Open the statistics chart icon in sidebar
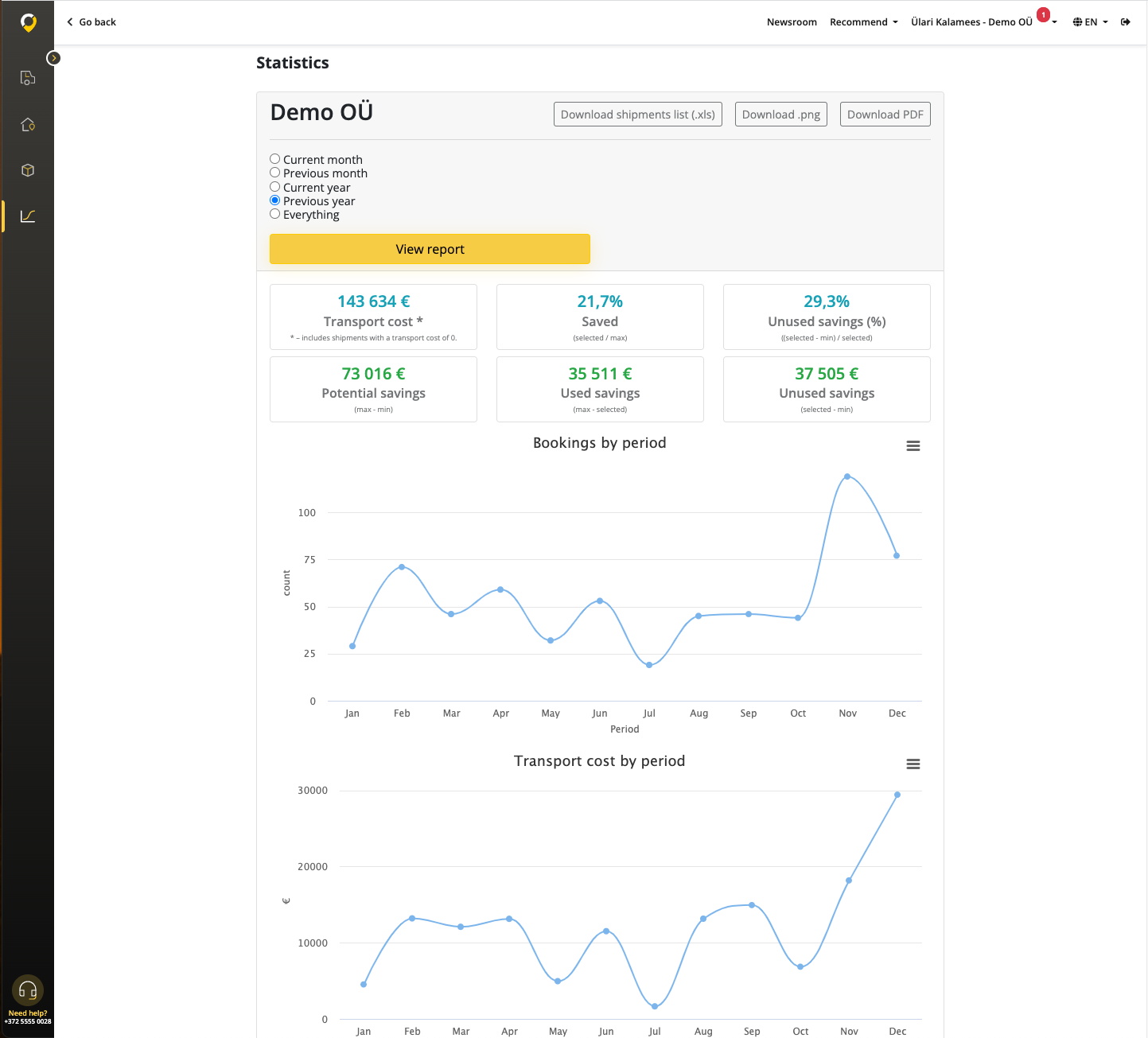Screen dimensions: 1148x1038 click(28, 216)
